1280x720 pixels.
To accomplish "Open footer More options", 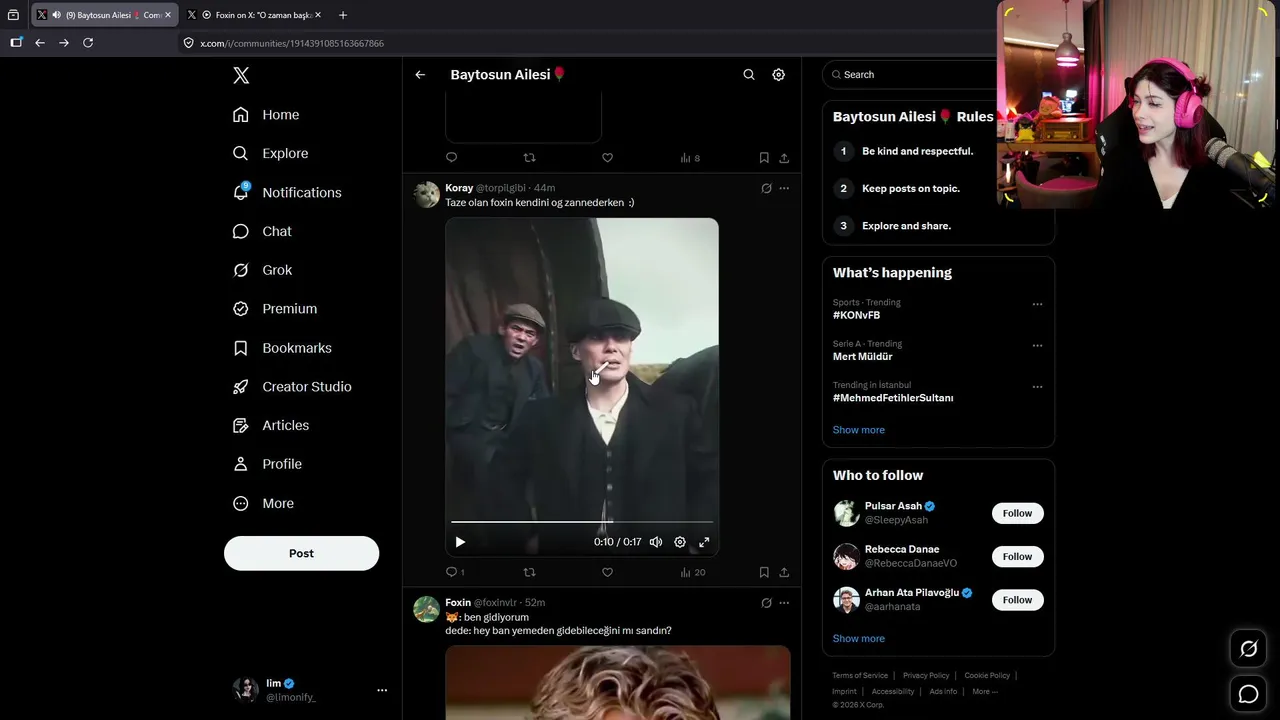I will click(x=985, y=692).
